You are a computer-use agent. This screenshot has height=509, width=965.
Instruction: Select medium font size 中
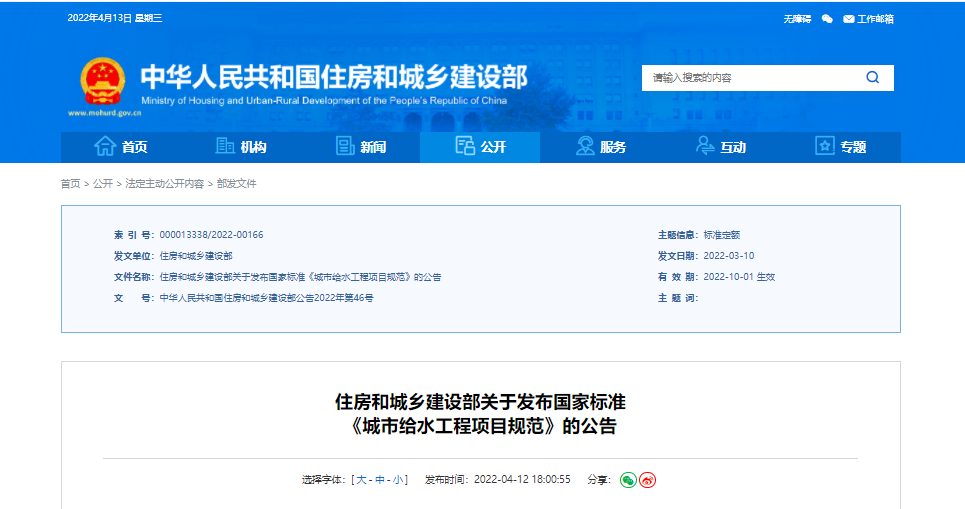[380, 479]
